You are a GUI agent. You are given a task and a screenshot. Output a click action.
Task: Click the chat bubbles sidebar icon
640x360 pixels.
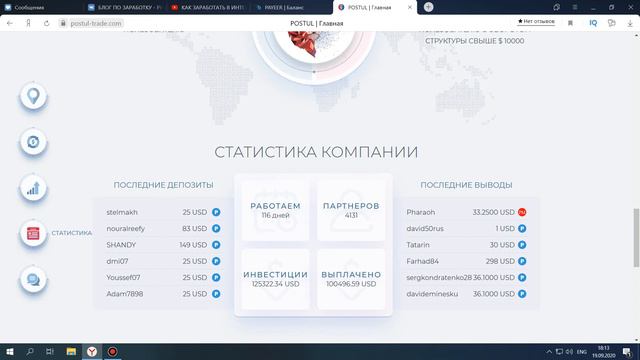(33, 280)
